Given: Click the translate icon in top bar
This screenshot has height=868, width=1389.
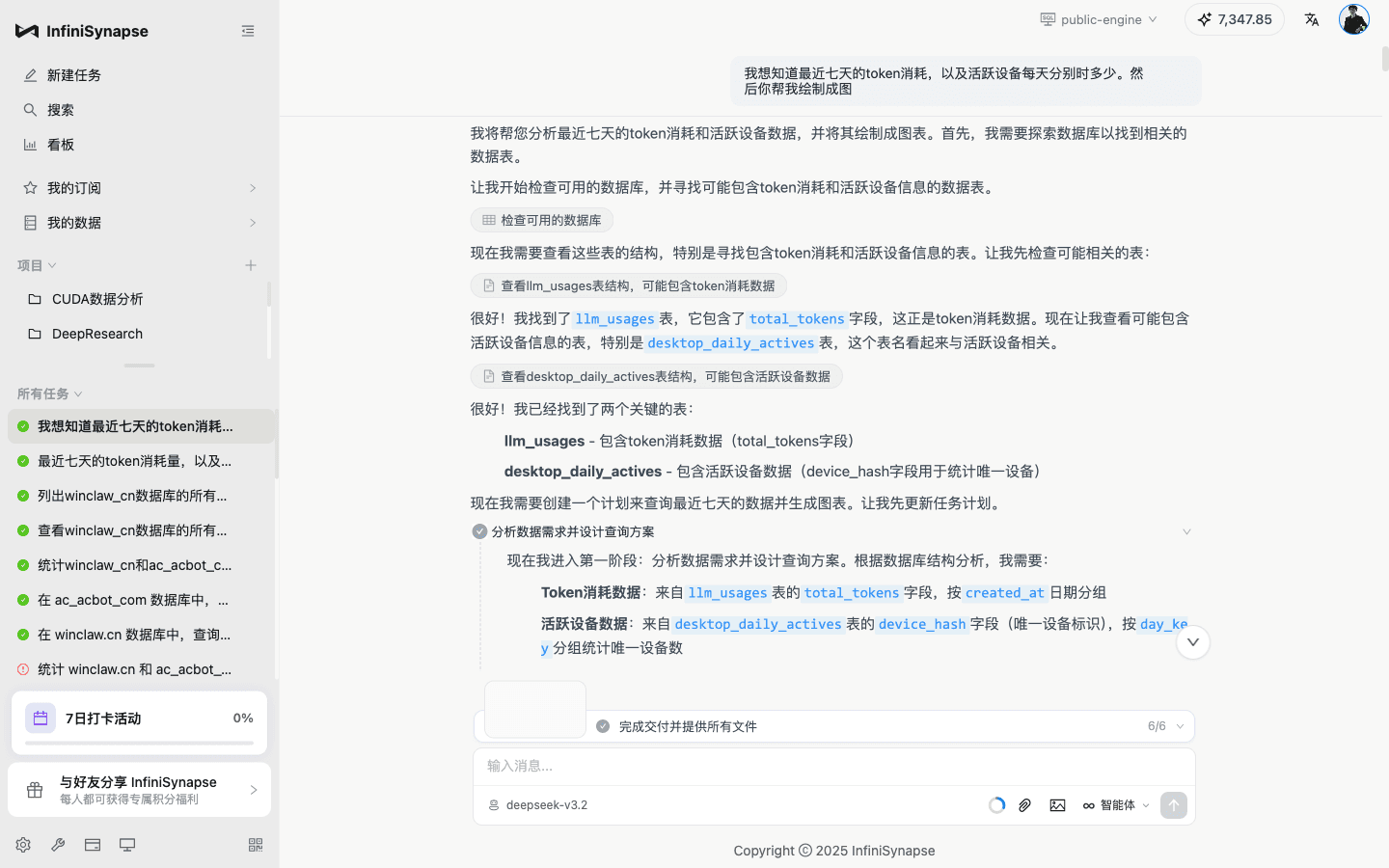Looking at the screenshot, I should (1311, 18).
